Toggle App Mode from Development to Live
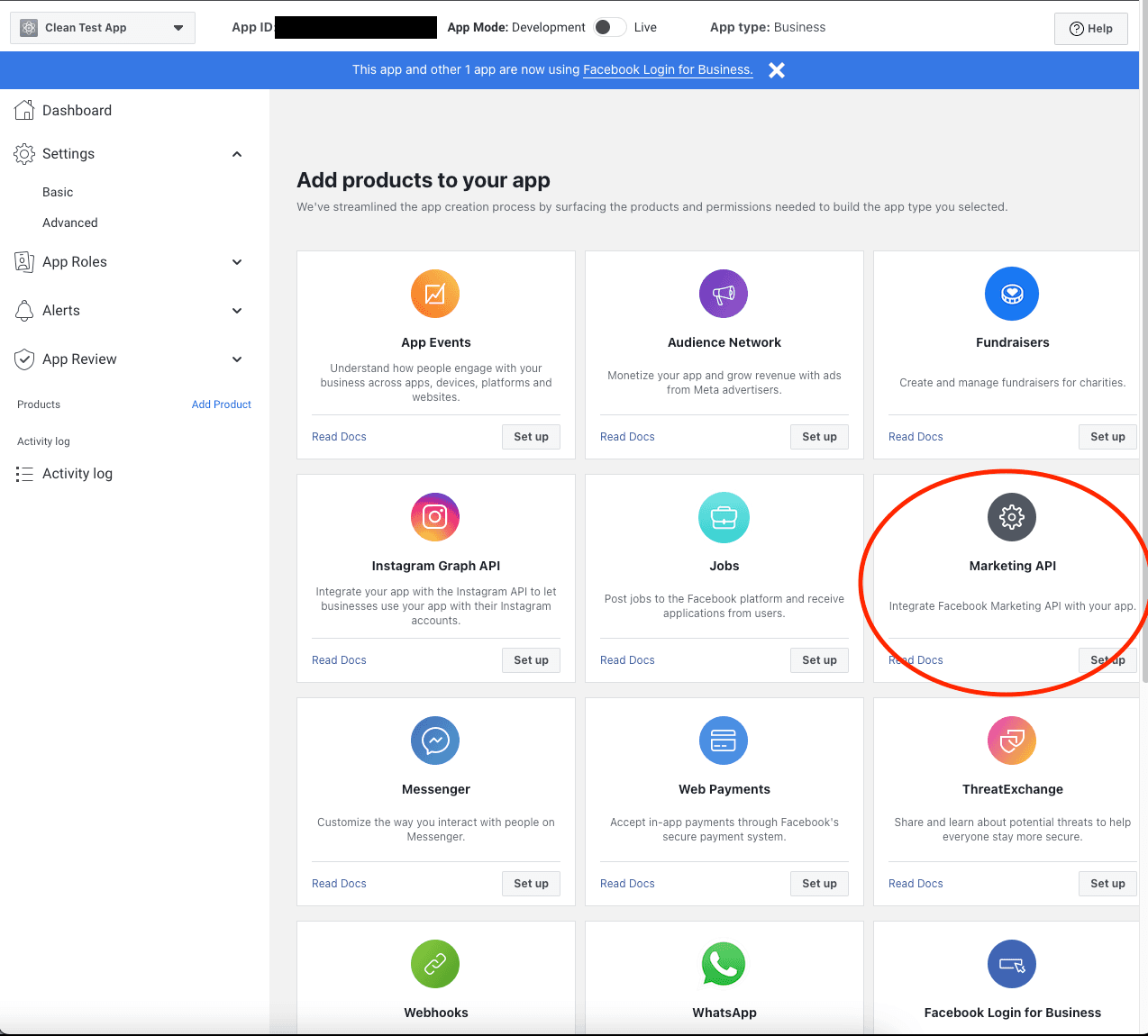 click(x=610, y=27)
